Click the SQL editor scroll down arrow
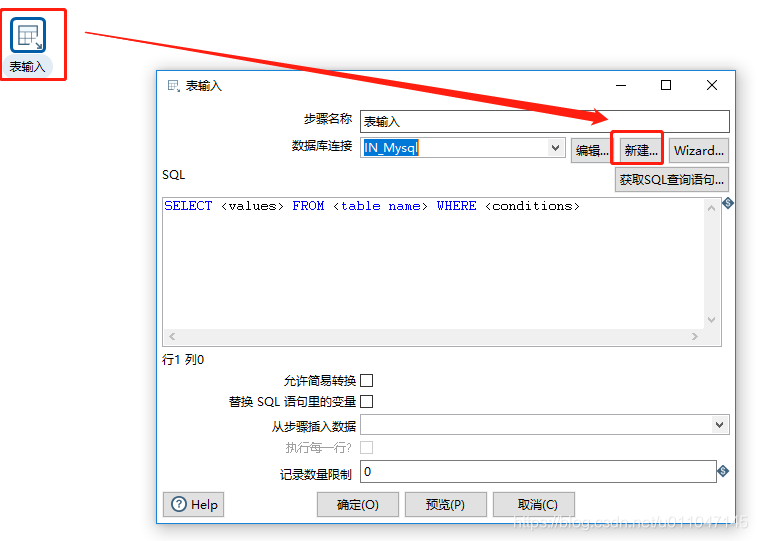758x541 pixels. (711, 320)
